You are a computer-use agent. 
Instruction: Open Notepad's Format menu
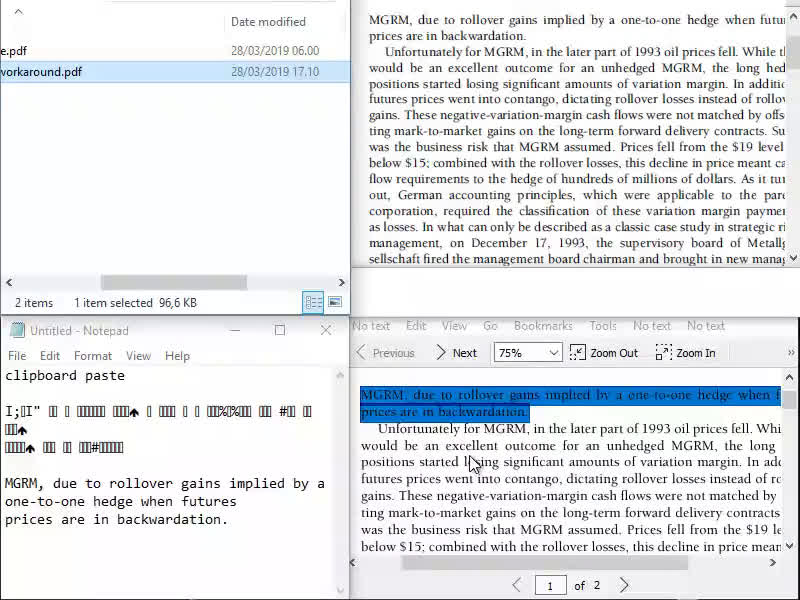(93, 355)
